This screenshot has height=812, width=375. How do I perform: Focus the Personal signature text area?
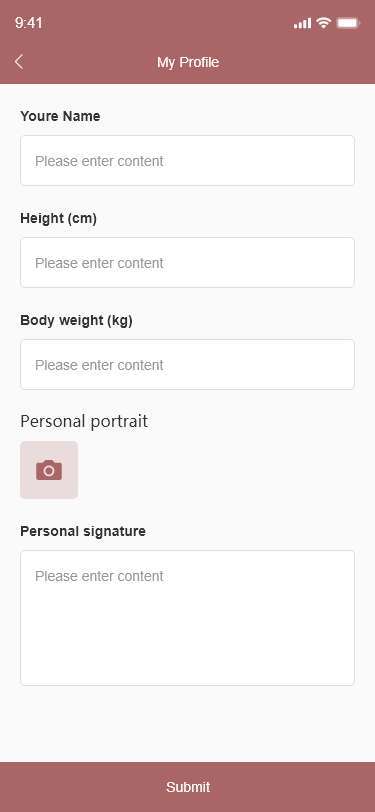click(188, 618)
